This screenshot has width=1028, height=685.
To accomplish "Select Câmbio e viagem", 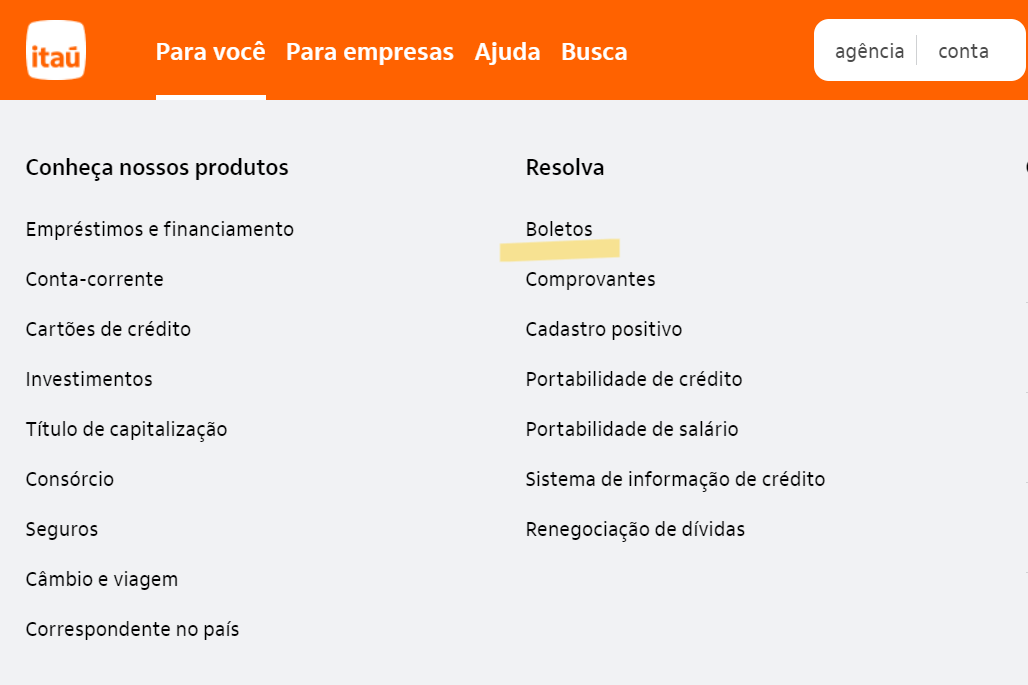I will click(102, 579).
